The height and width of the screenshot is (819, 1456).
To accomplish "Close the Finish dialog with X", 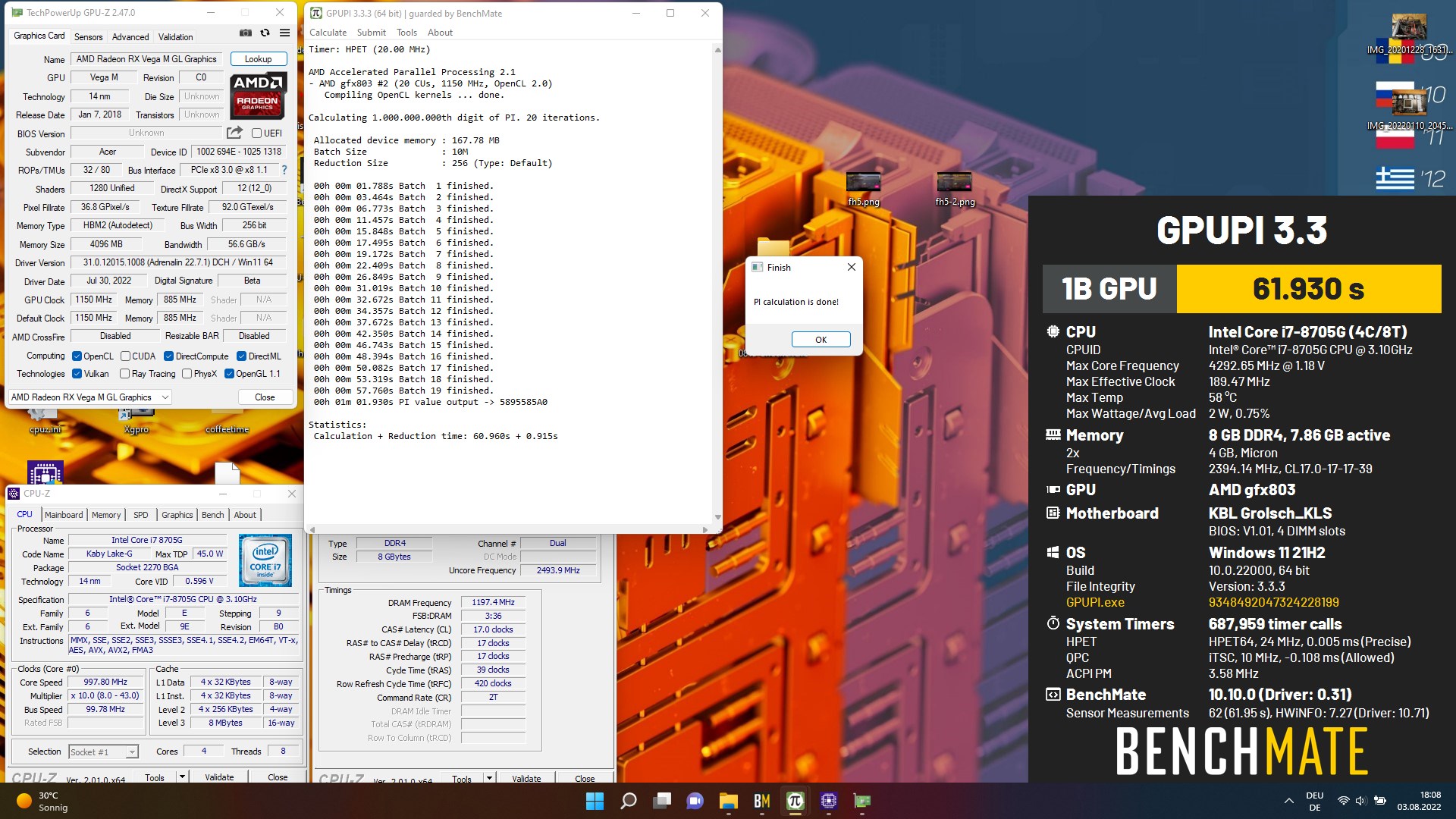I will 851,267.
